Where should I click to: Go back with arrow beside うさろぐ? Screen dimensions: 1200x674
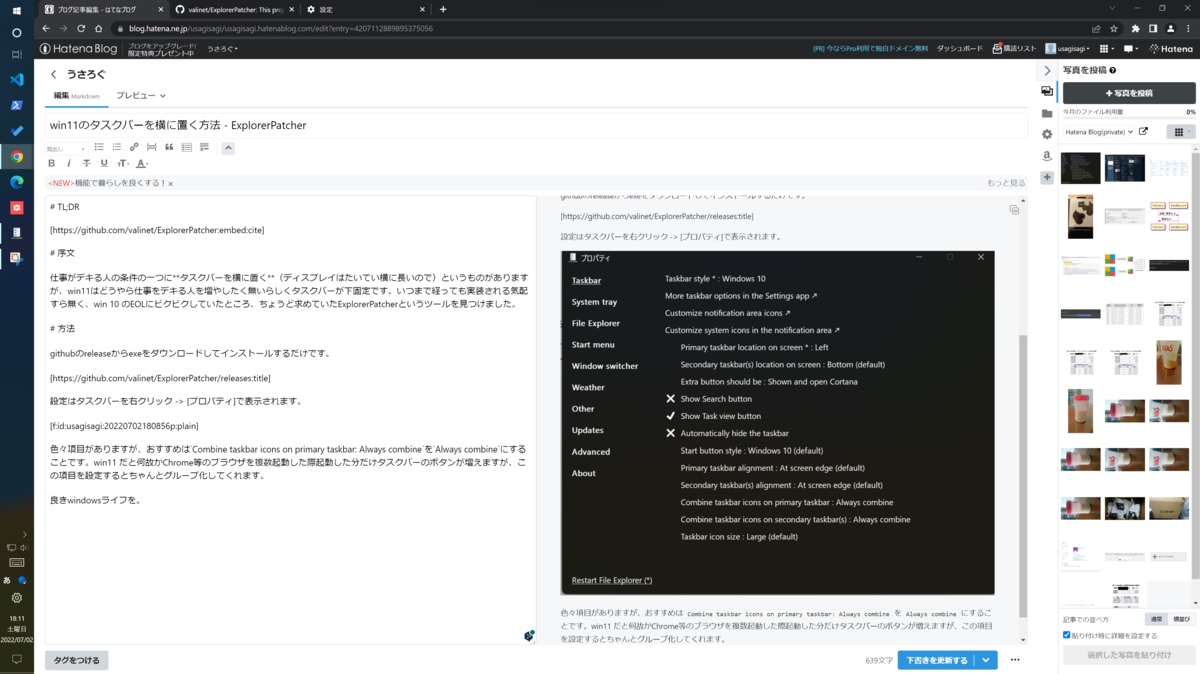coord(54,74)
